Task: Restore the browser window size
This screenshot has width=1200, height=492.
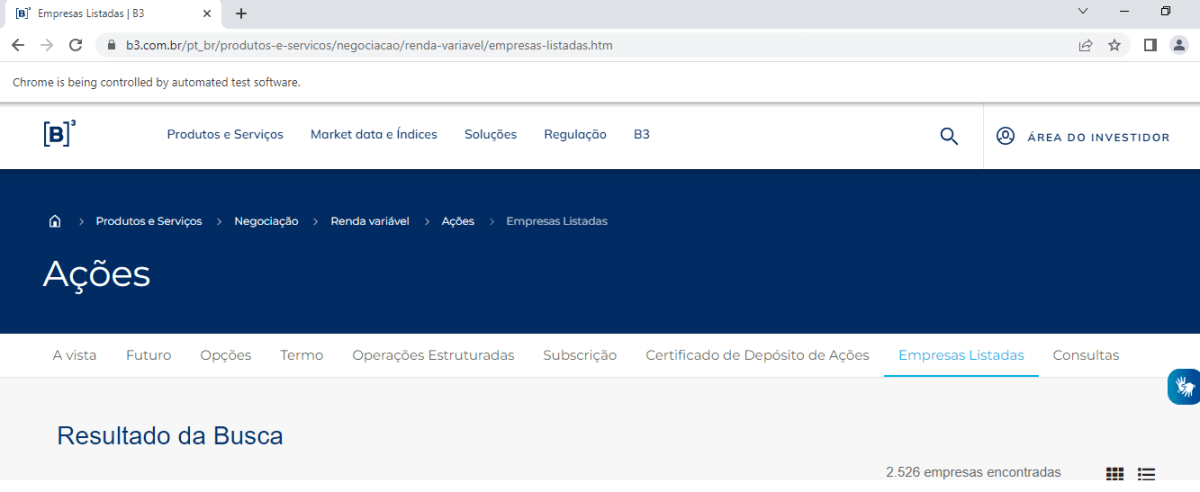Action: click(x=1166, y=11)
